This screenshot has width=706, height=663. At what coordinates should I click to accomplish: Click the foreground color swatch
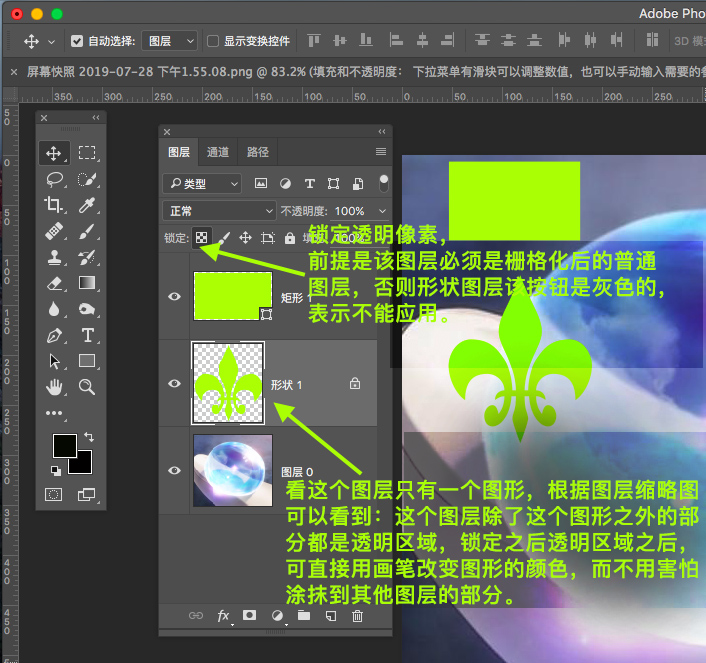pos(63,445)
